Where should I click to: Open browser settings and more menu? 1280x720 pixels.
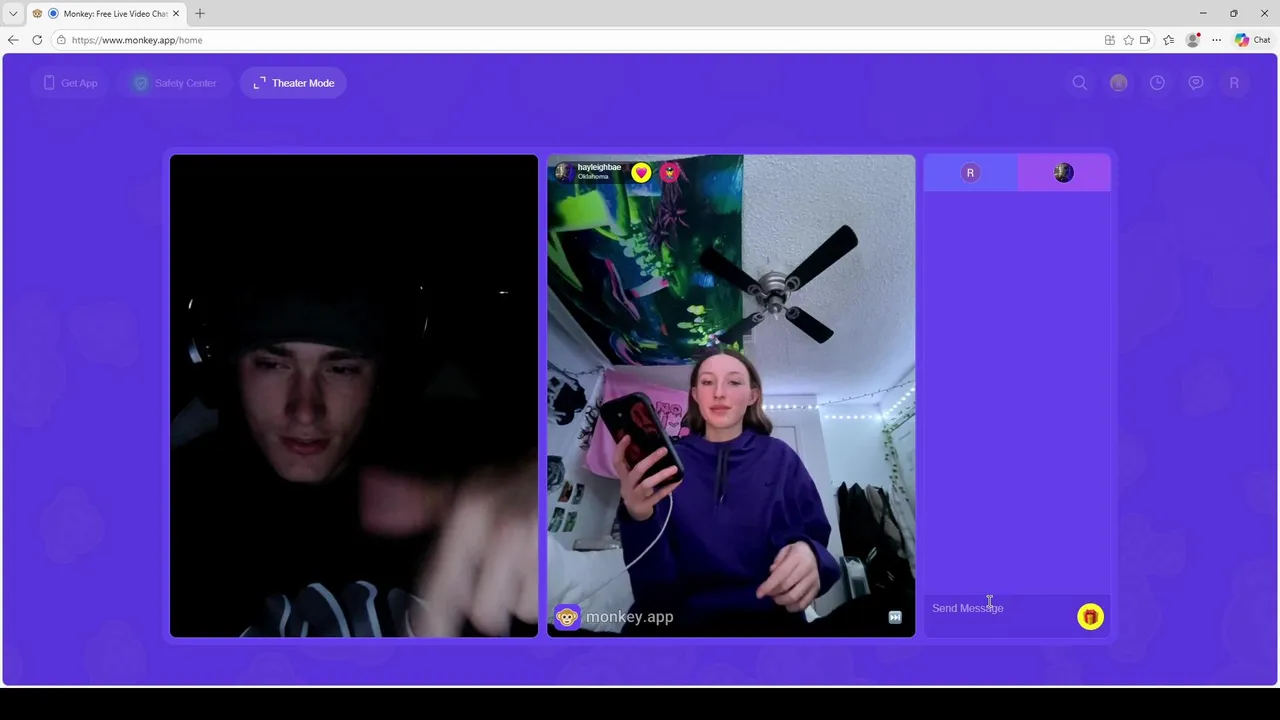coord(1216,40)
